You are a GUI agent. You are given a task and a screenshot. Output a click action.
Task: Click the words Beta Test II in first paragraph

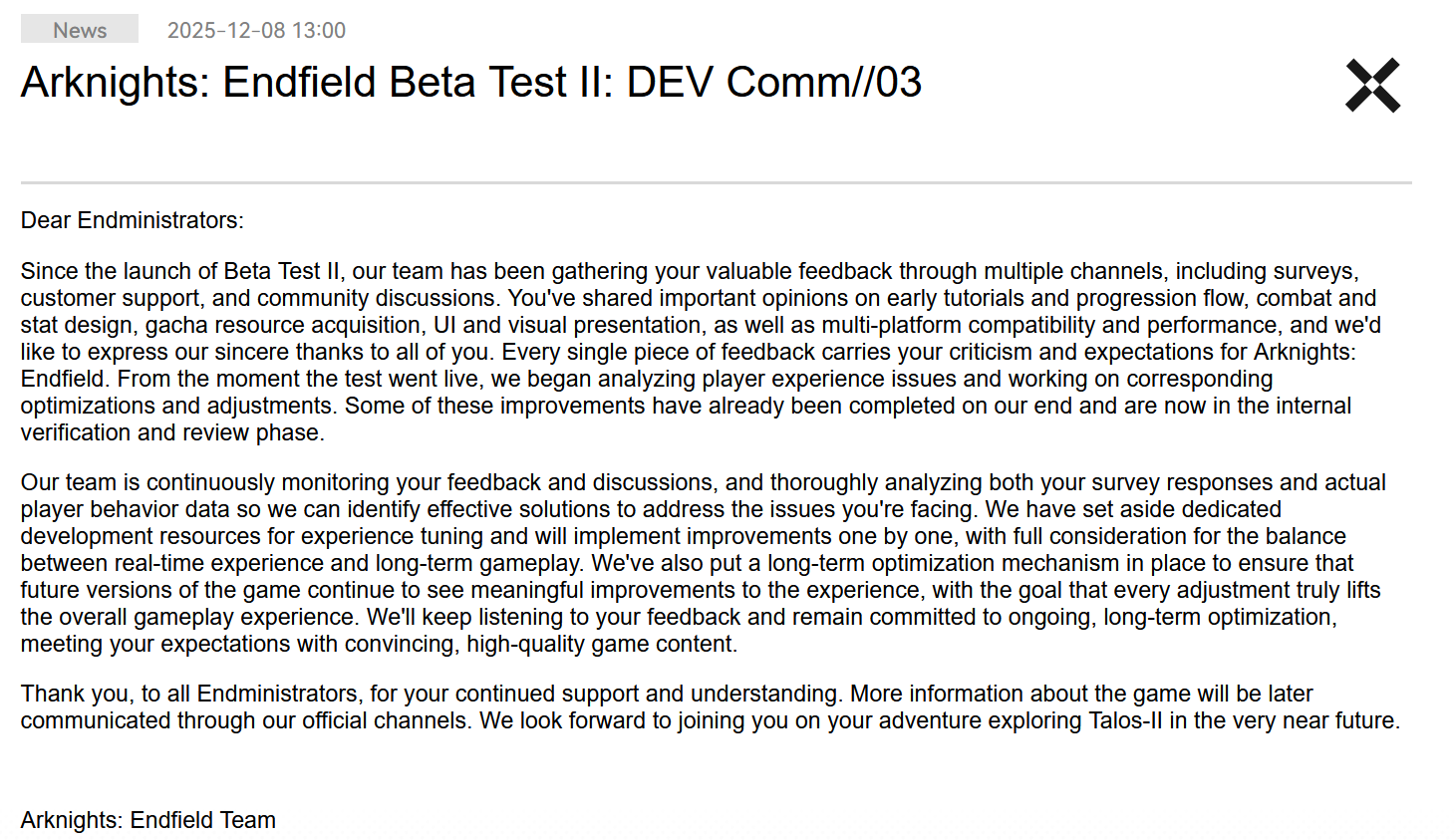tap(282, 271)
